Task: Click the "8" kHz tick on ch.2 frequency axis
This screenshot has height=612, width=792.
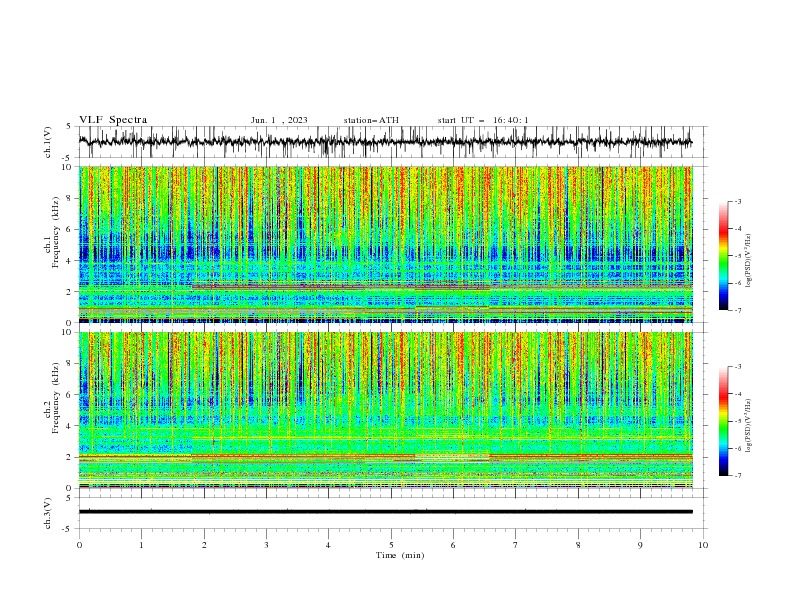Action: pos(69,364)
